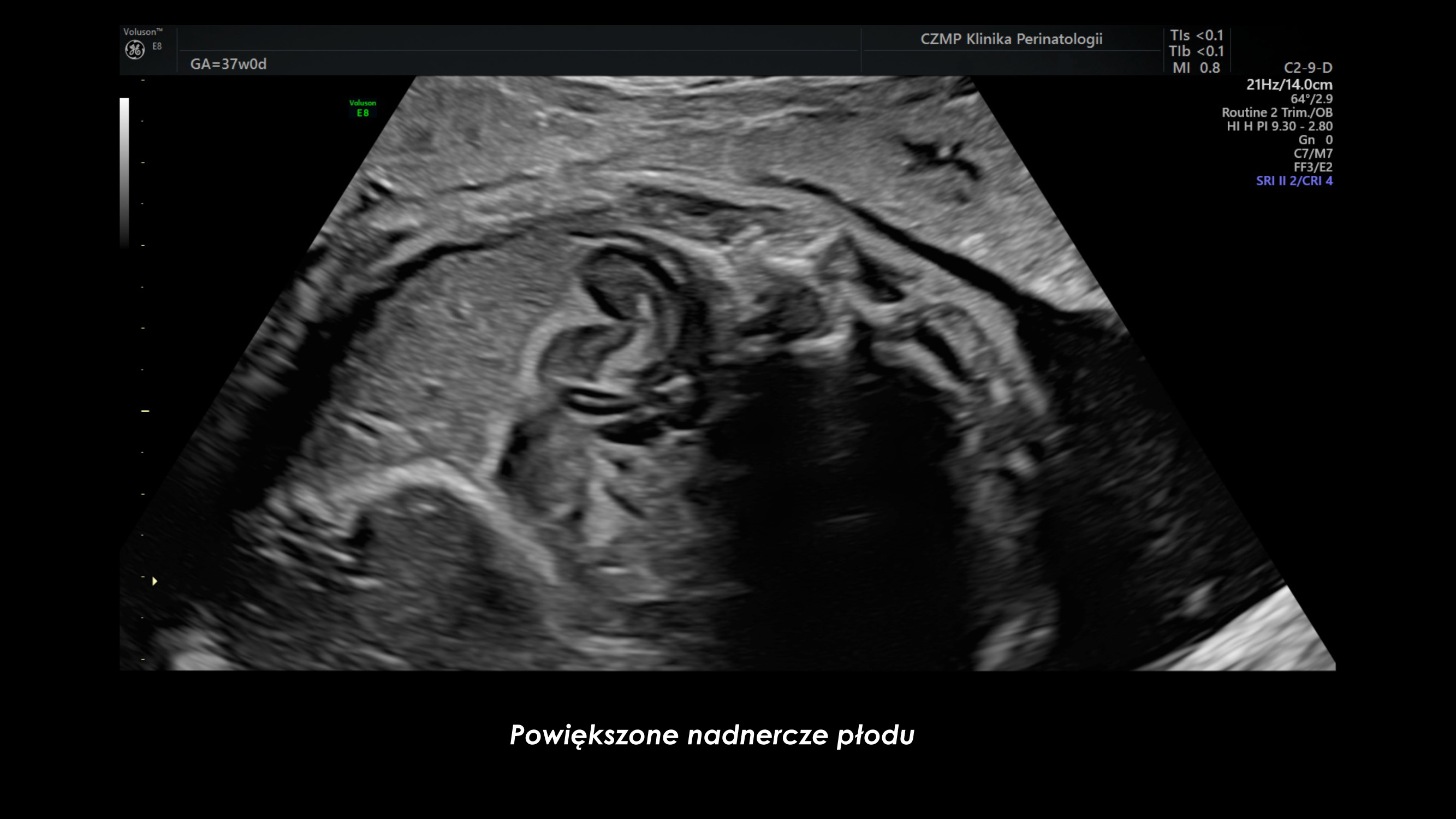Click the GE logo icon
The image size is (1456, 819).
[x=135, y=50]
